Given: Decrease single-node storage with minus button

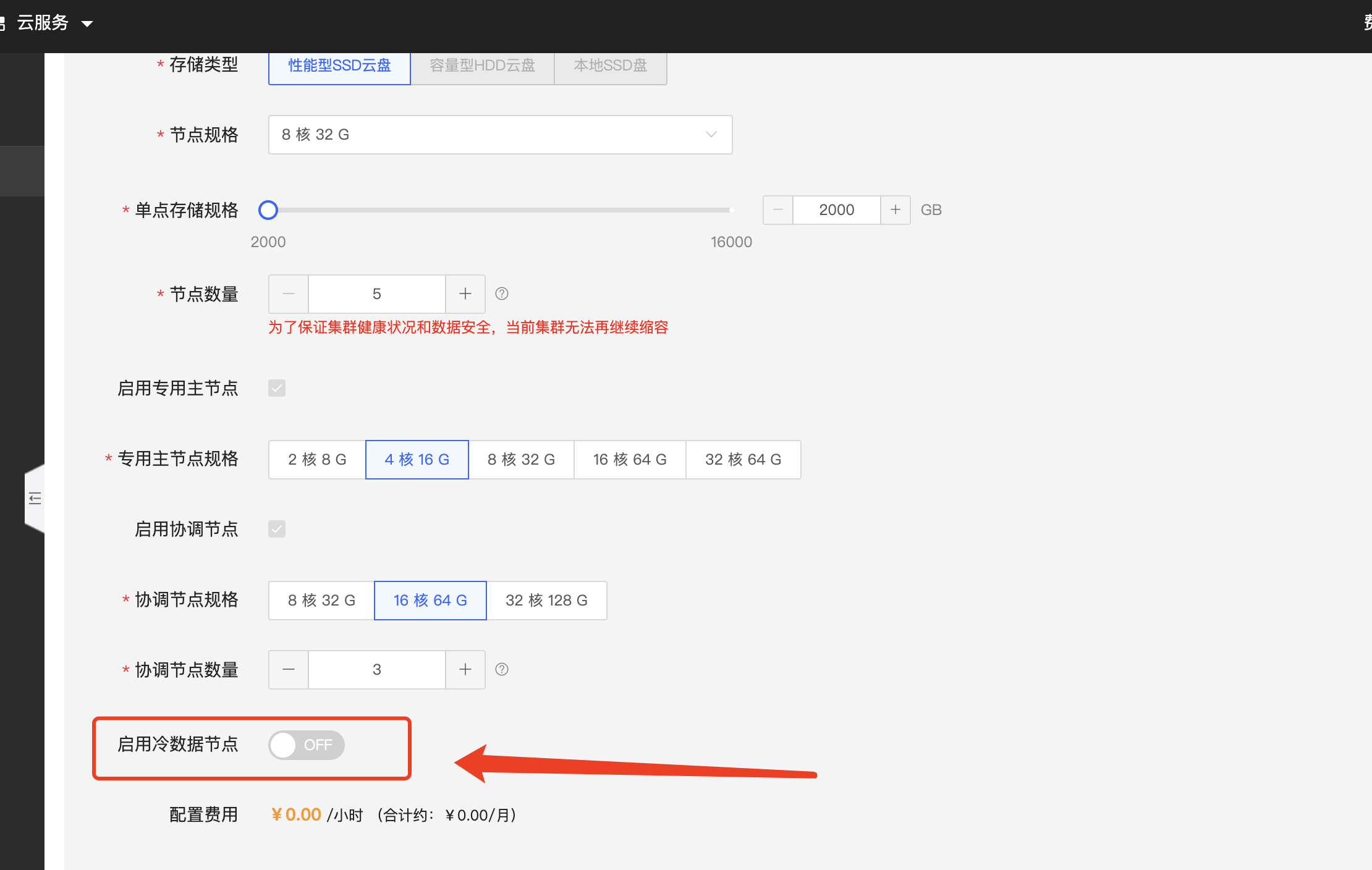Looking at the screenshot, I should tap(778, 210).
